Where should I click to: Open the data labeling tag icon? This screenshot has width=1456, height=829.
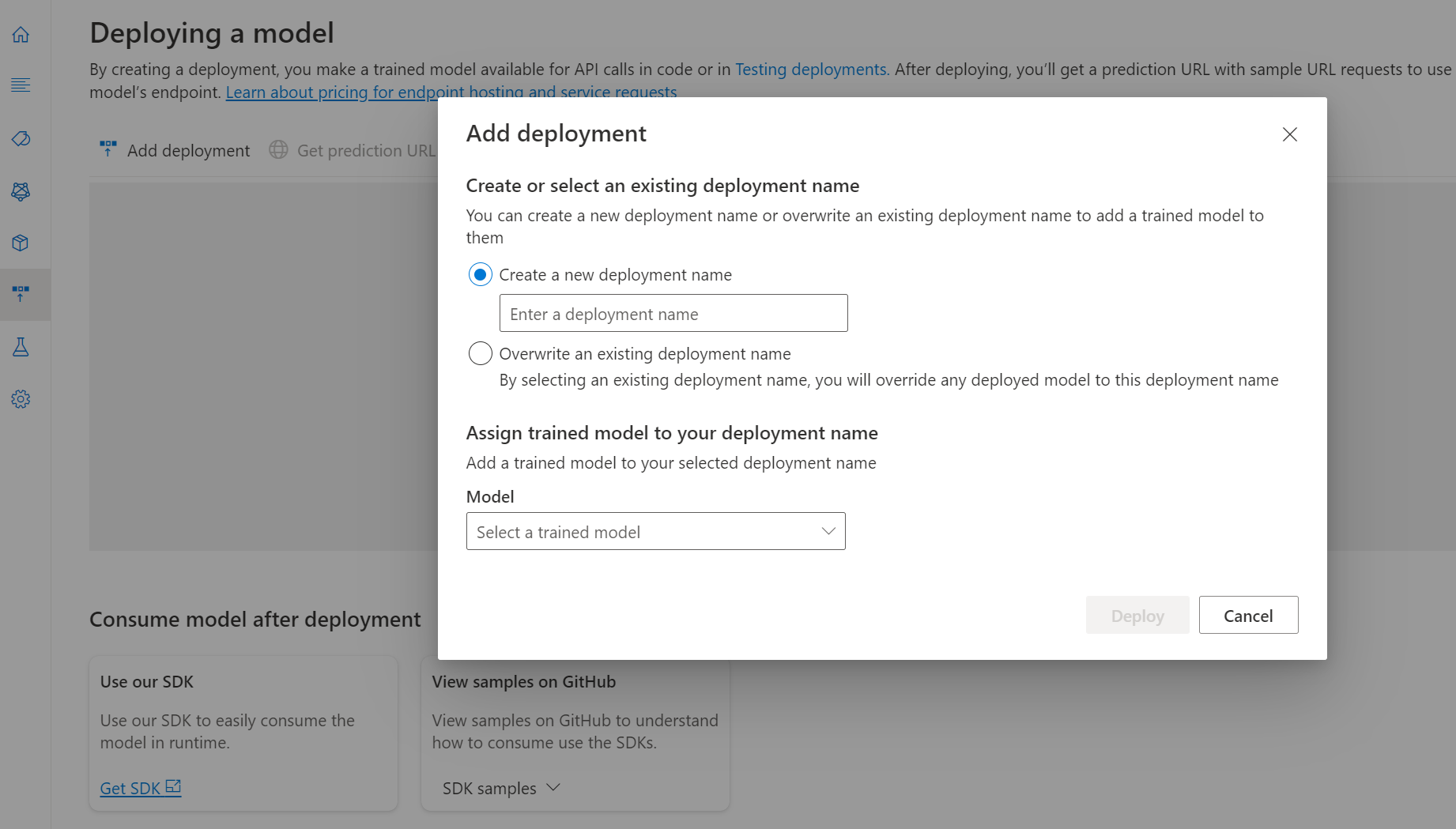[21, 139]
